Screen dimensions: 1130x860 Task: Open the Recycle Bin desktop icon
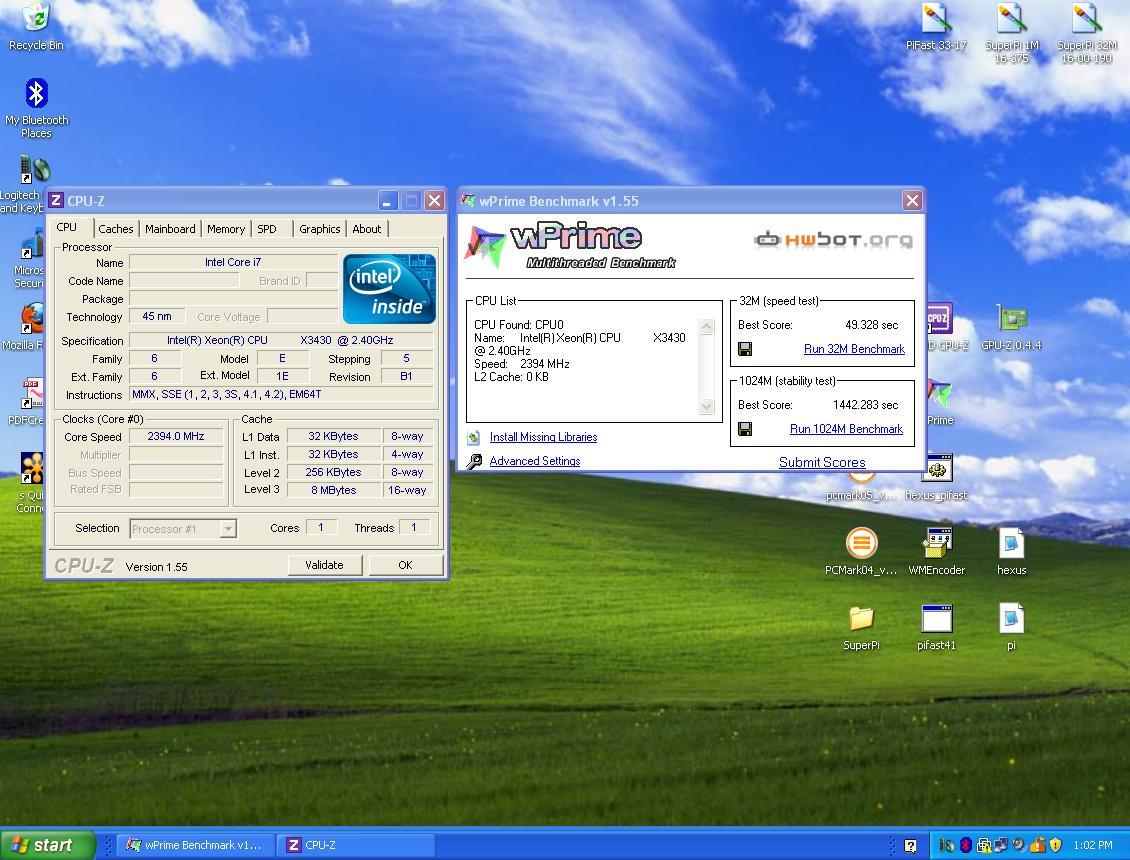tap(35, 27)
